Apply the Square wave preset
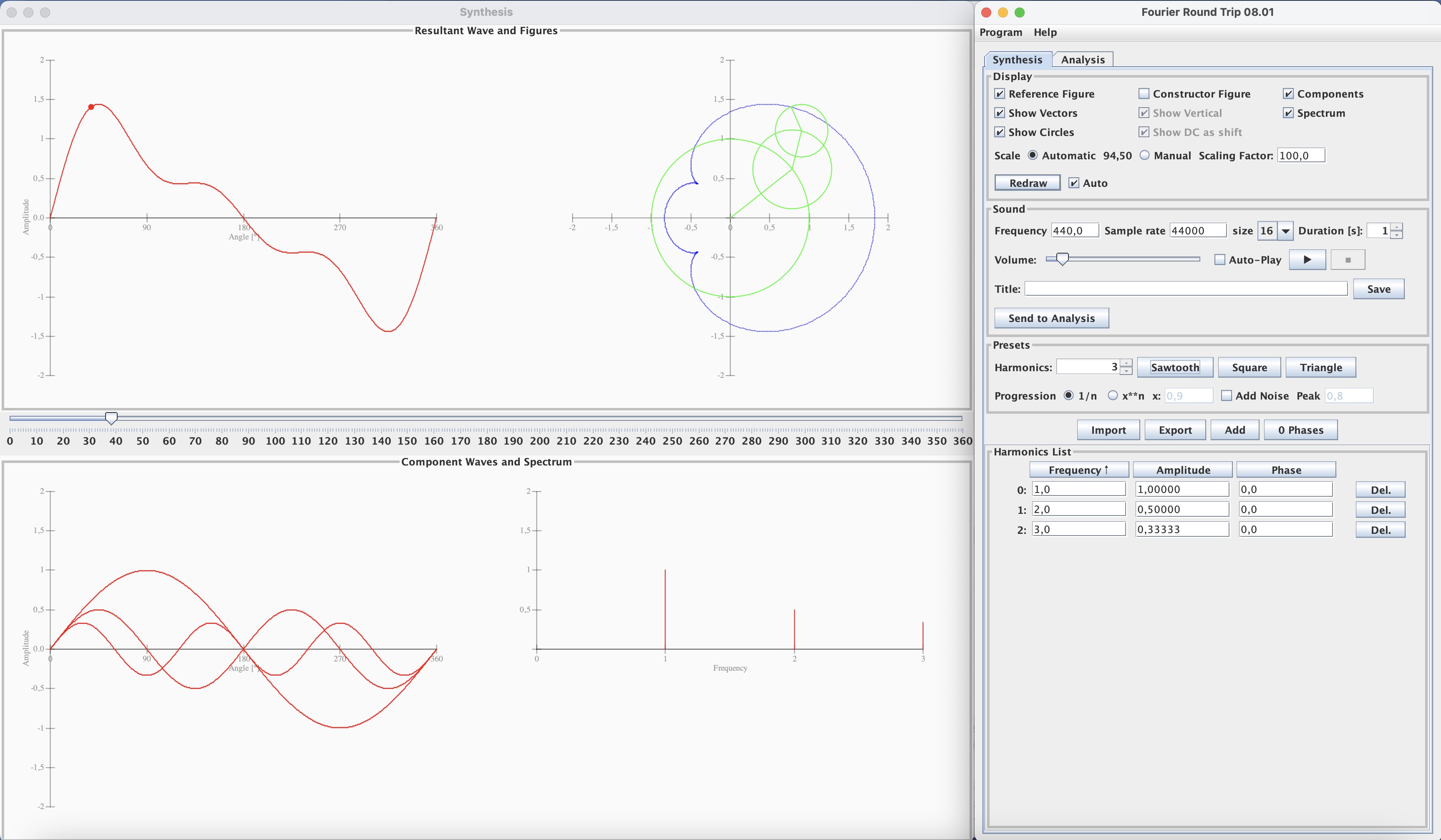 coord(1249,367)
